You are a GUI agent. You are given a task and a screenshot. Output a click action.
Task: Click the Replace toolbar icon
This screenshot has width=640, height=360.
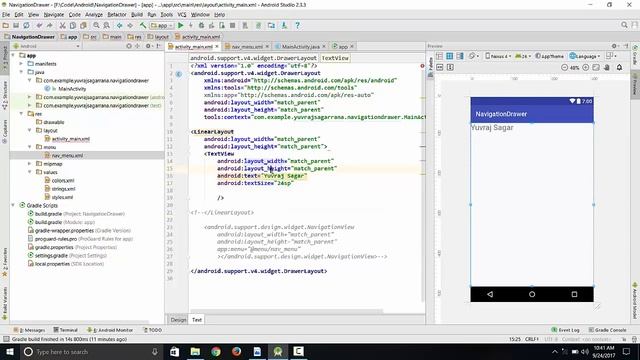coord(106,25)
